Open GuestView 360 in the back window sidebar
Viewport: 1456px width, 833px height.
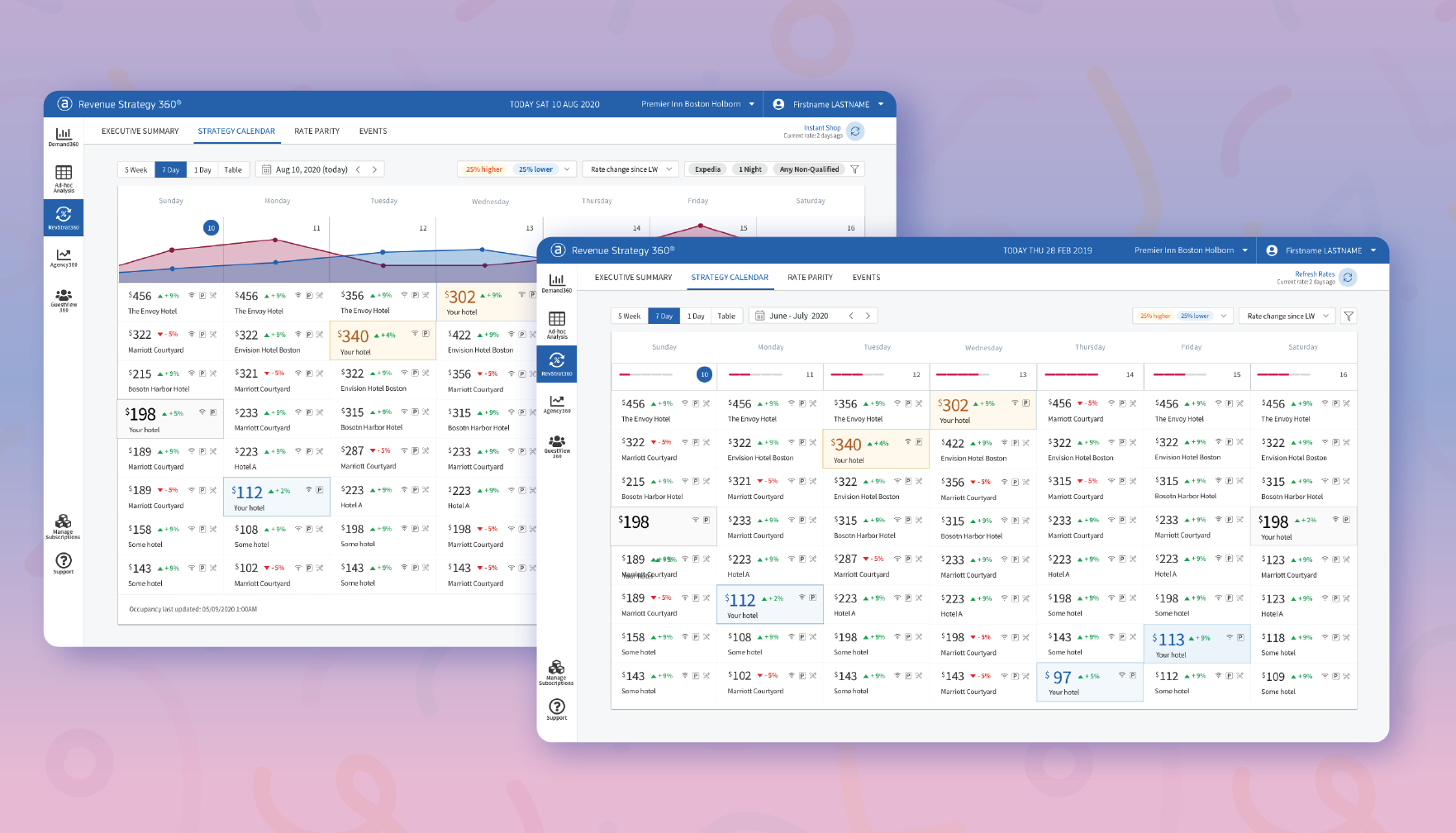64,299
